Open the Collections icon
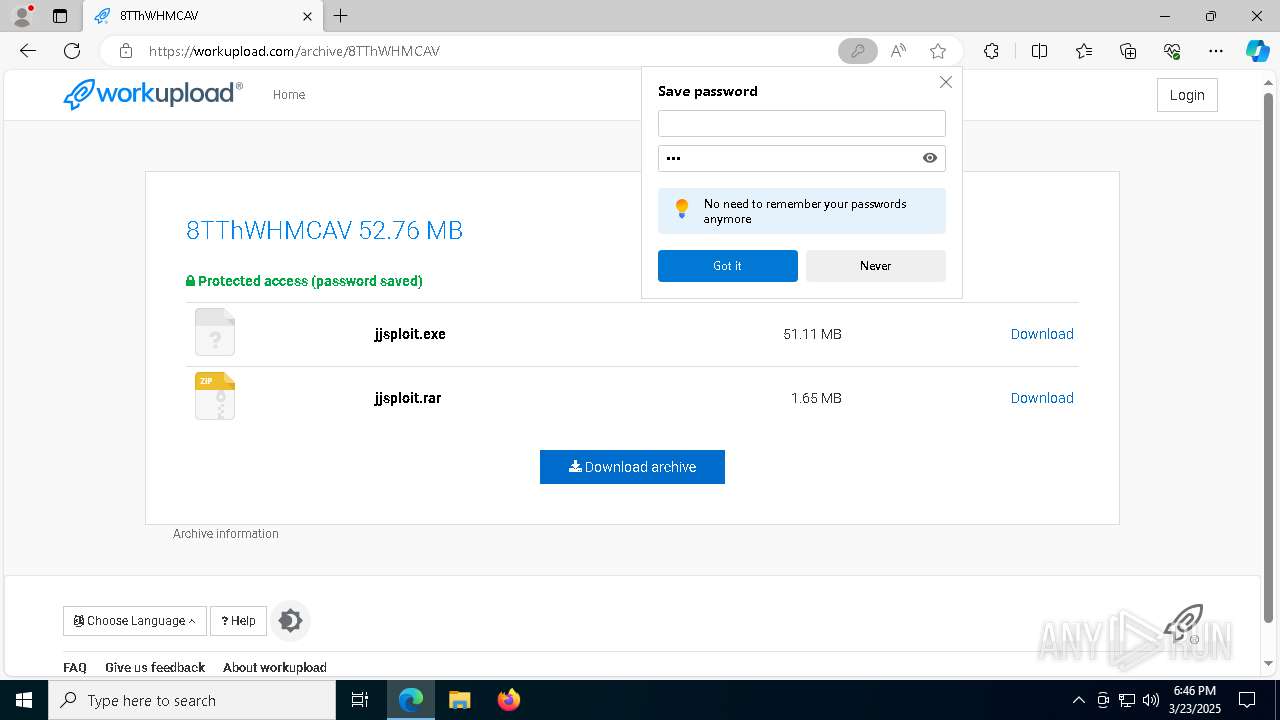The width and height of the screenshot is (1280, 720). point(1128,51)
